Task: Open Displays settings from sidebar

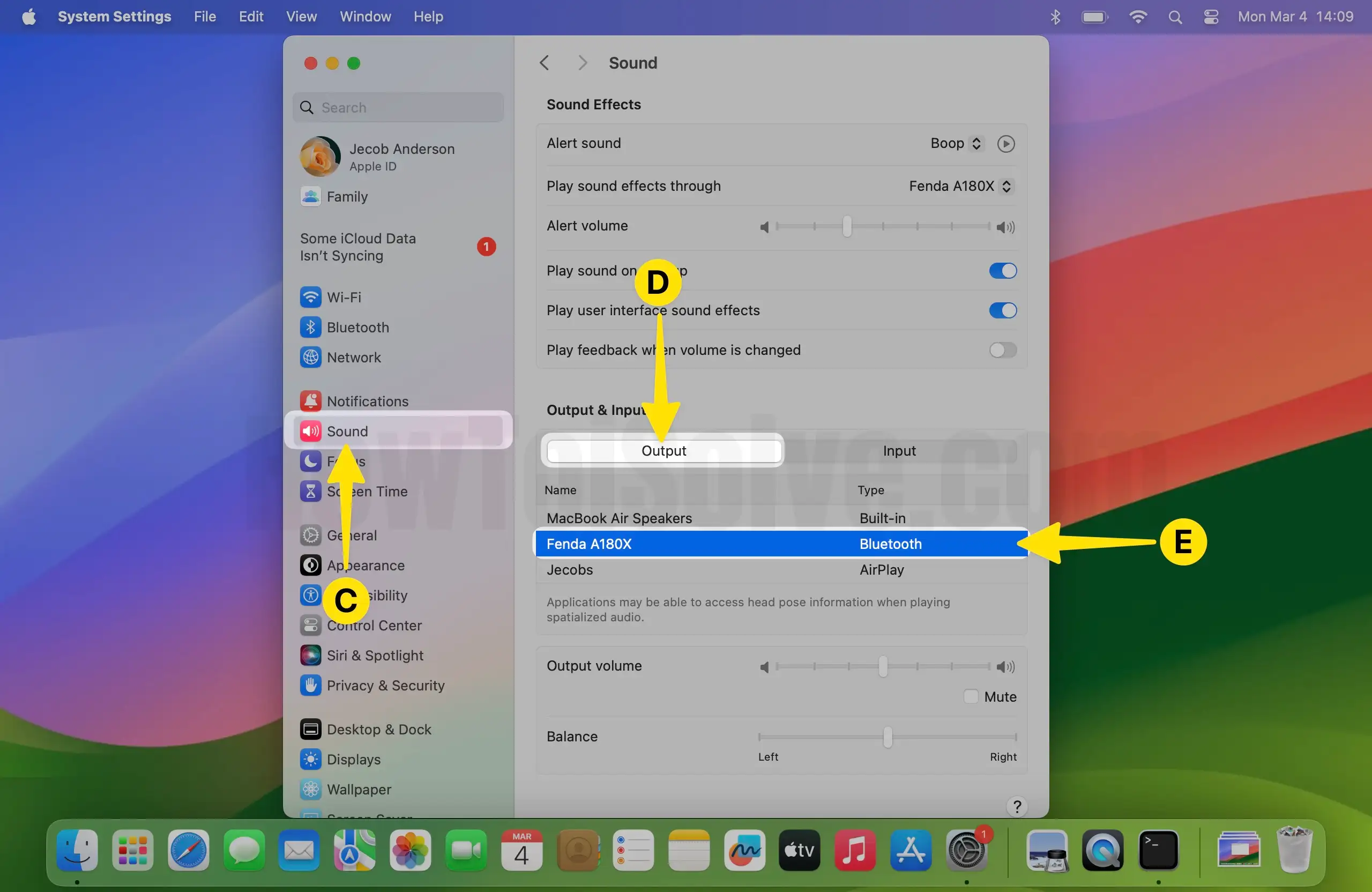Action: [x=353, y=760]
